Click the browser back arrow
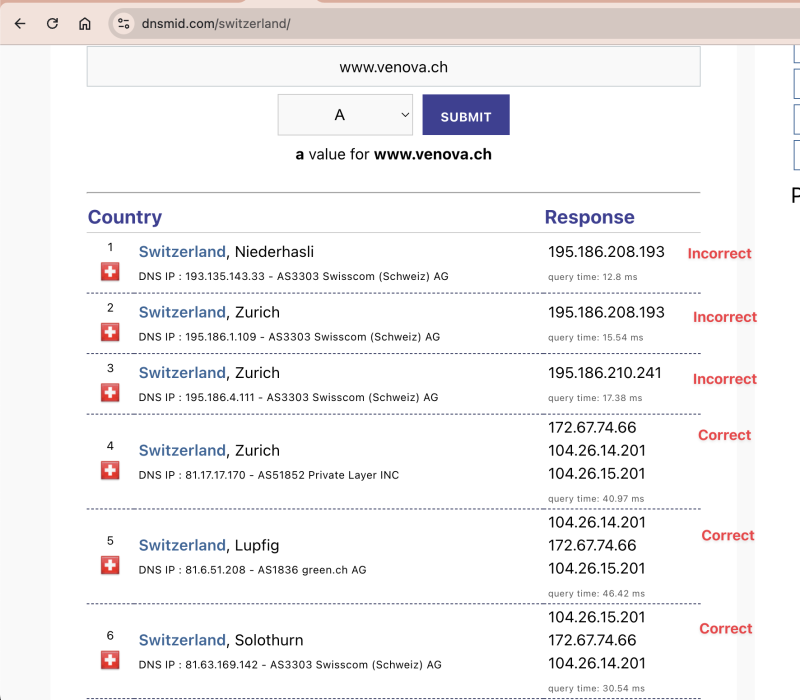The image size is (800, 700). 20,22
